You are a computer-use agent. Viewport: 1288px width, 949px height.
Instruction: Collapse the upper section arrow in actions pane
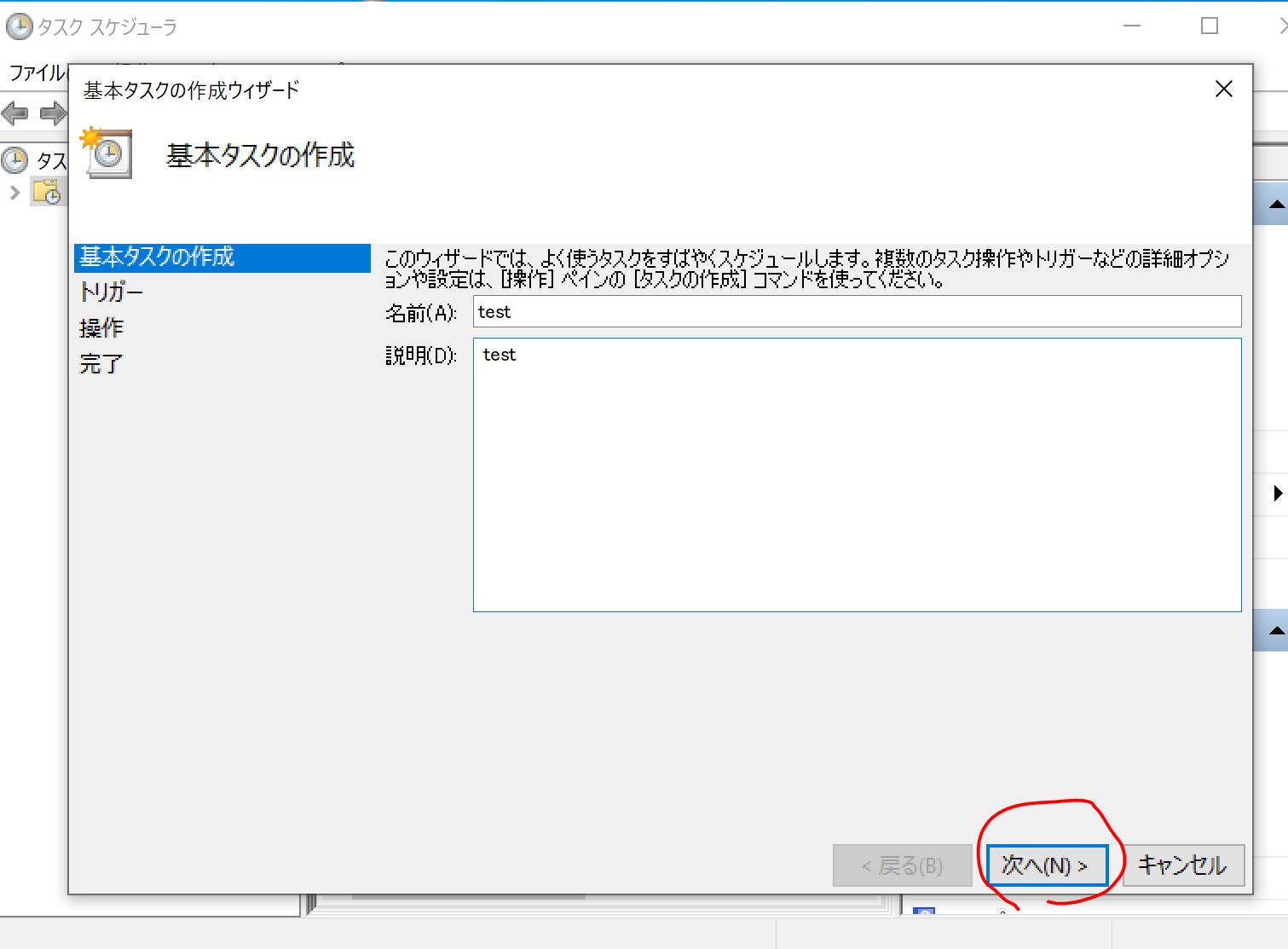click(1276, 205)
